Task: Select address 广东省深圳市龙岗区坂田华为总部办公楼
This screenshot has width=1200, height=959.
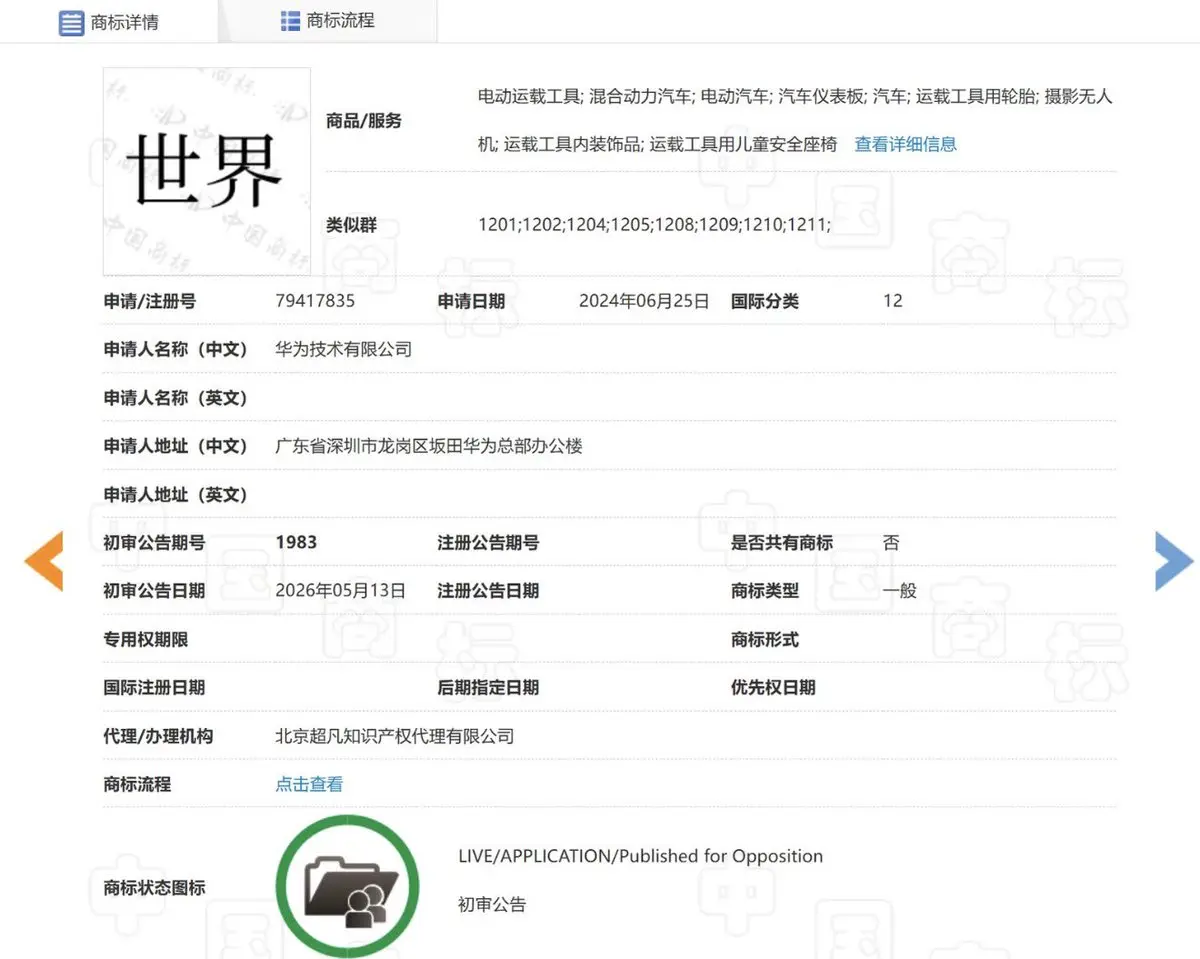Action: pyautogui.click(x=429, y=446)
